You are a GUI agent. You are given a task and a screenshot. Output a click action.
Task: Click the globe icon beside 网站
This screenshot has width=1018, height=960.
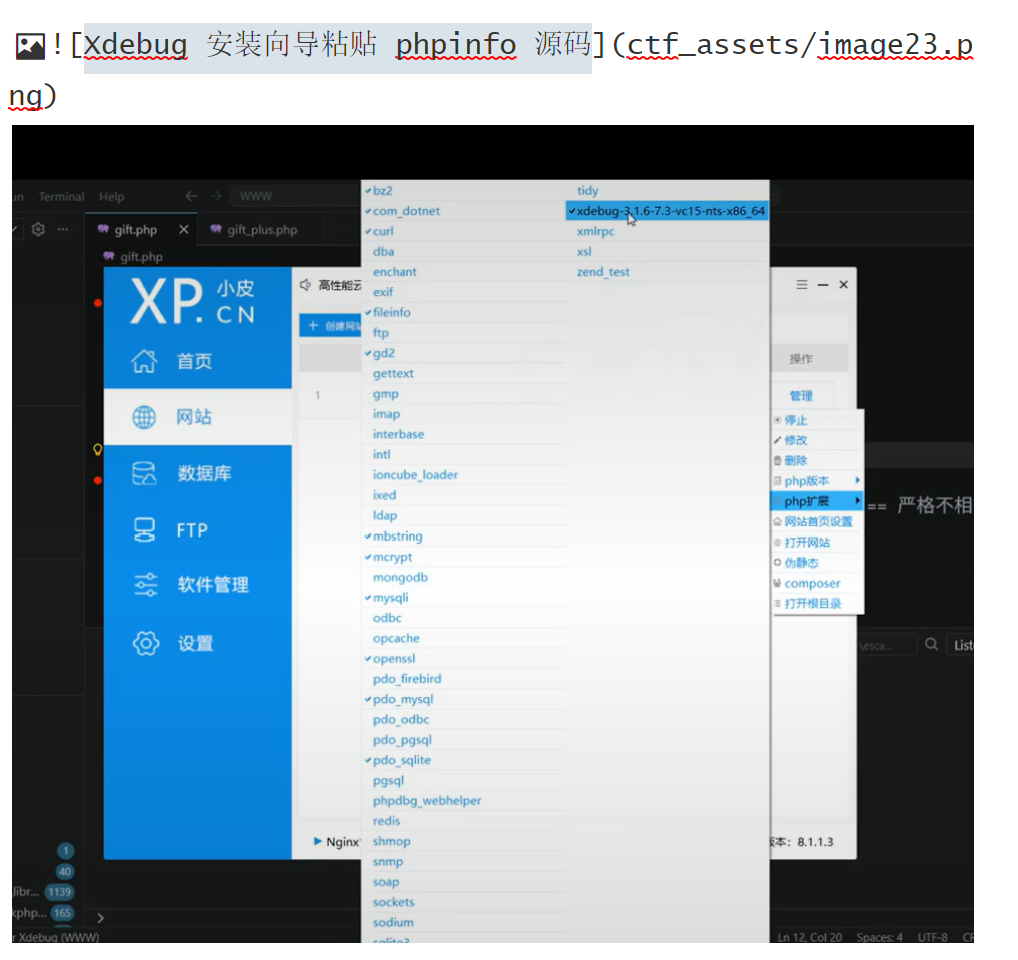144,417
